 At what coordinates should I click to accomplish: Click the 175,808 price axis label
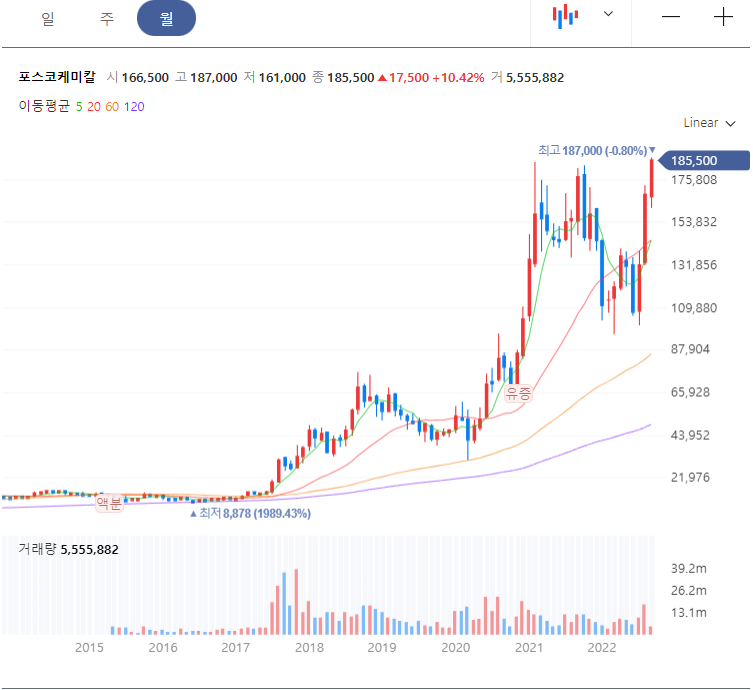[x=693, y=180]
